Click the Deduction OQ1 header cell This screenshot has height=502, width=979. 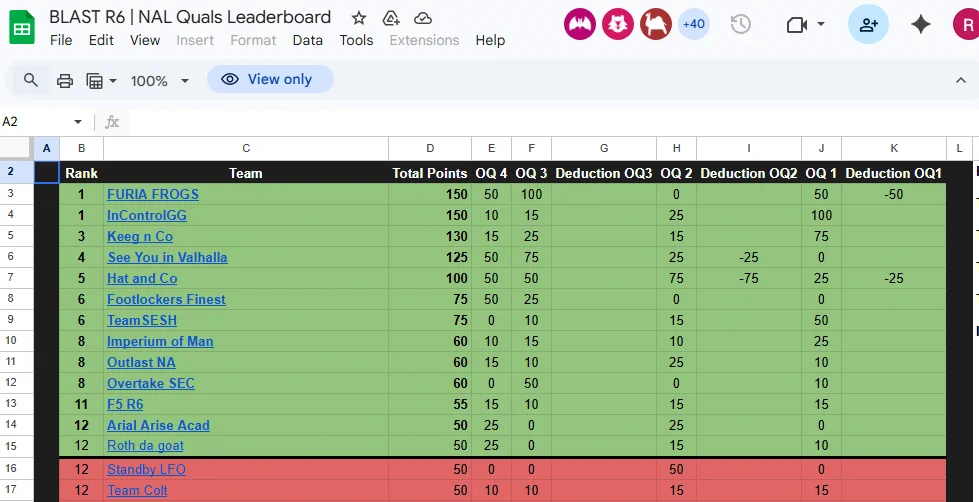point(894,173)
